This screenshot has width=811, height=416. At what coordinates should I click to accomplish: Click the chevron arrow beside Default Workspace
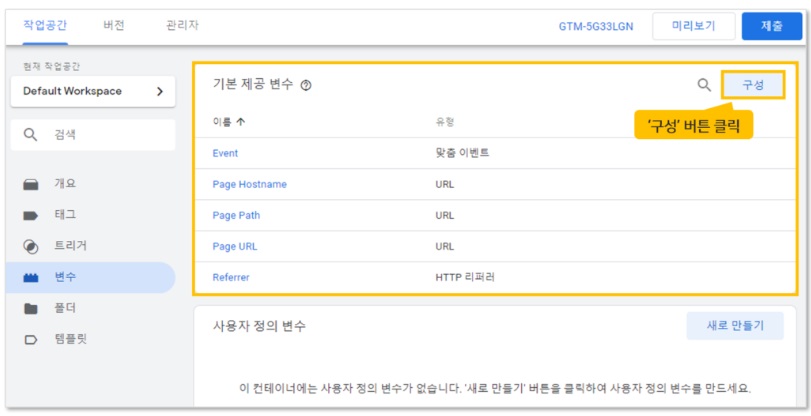pyautogui.click(x=160, y=92)
